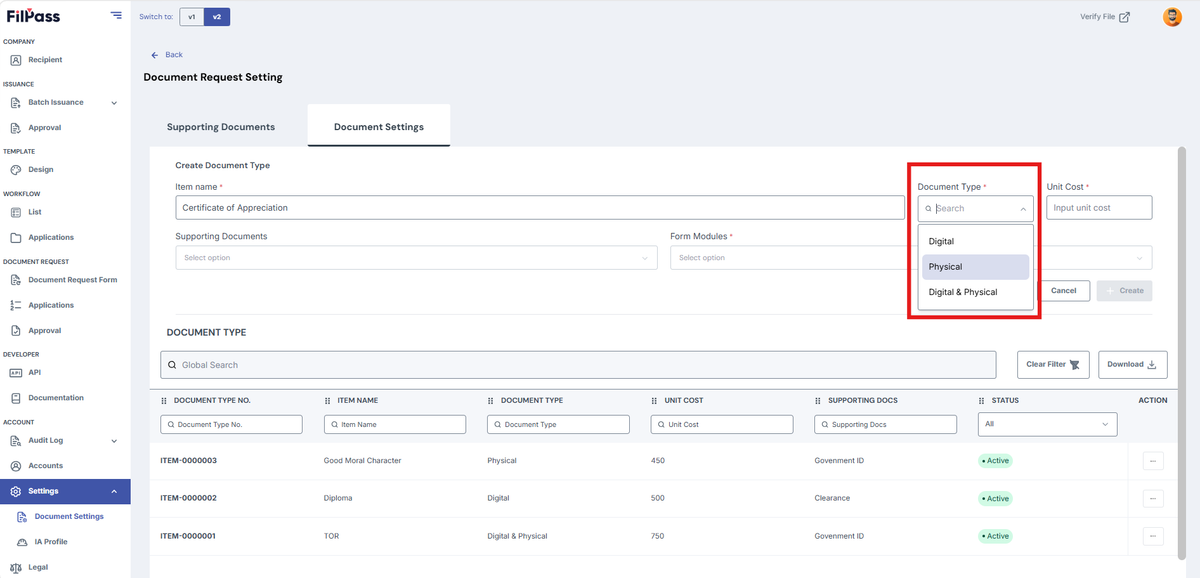This screenshot has height=578, width=1200.
Task: Click the Document Request Applications list icon
Action: (16, 305)
